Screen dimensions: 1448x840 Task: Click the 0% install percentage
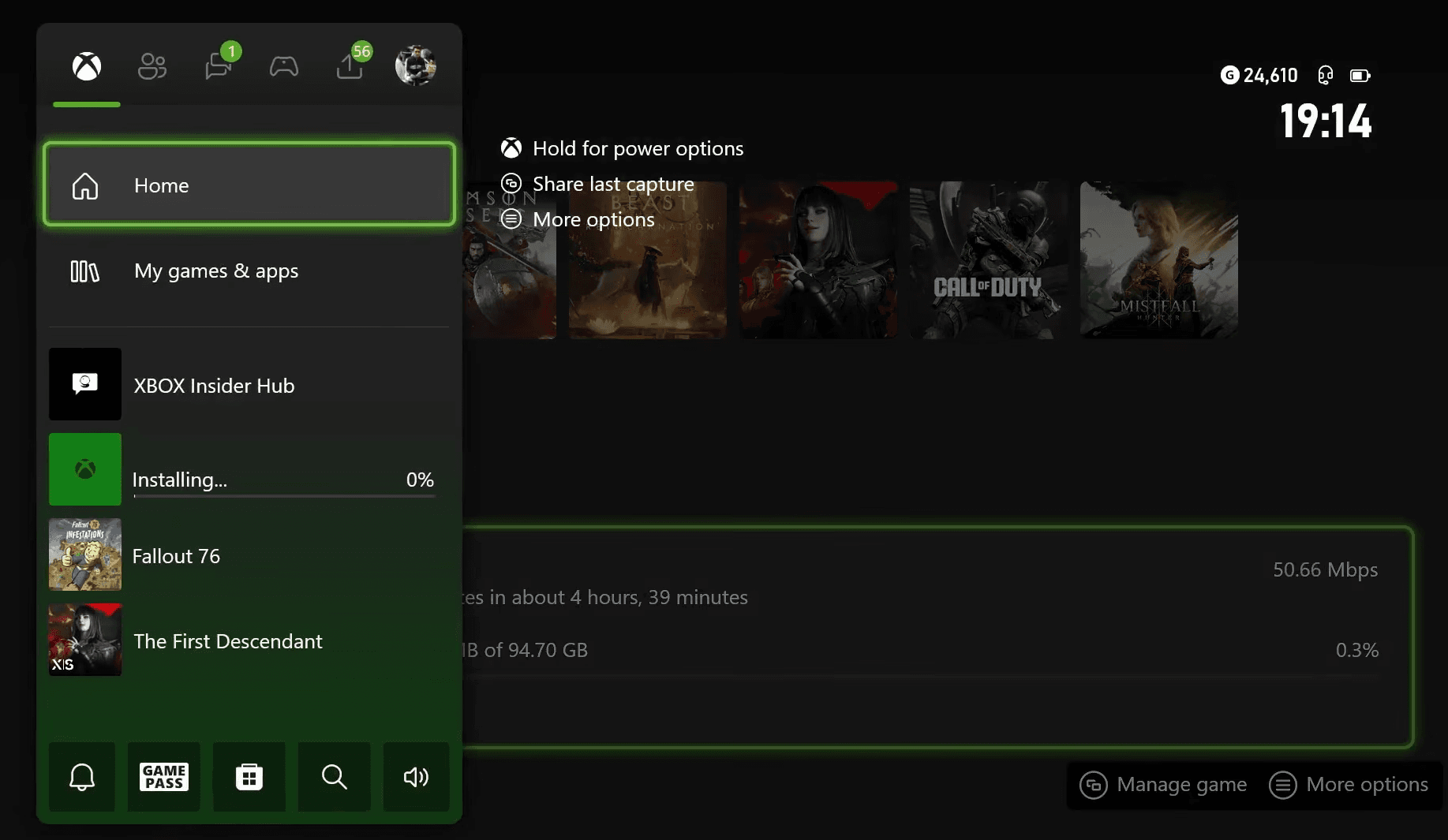point(420,480)
